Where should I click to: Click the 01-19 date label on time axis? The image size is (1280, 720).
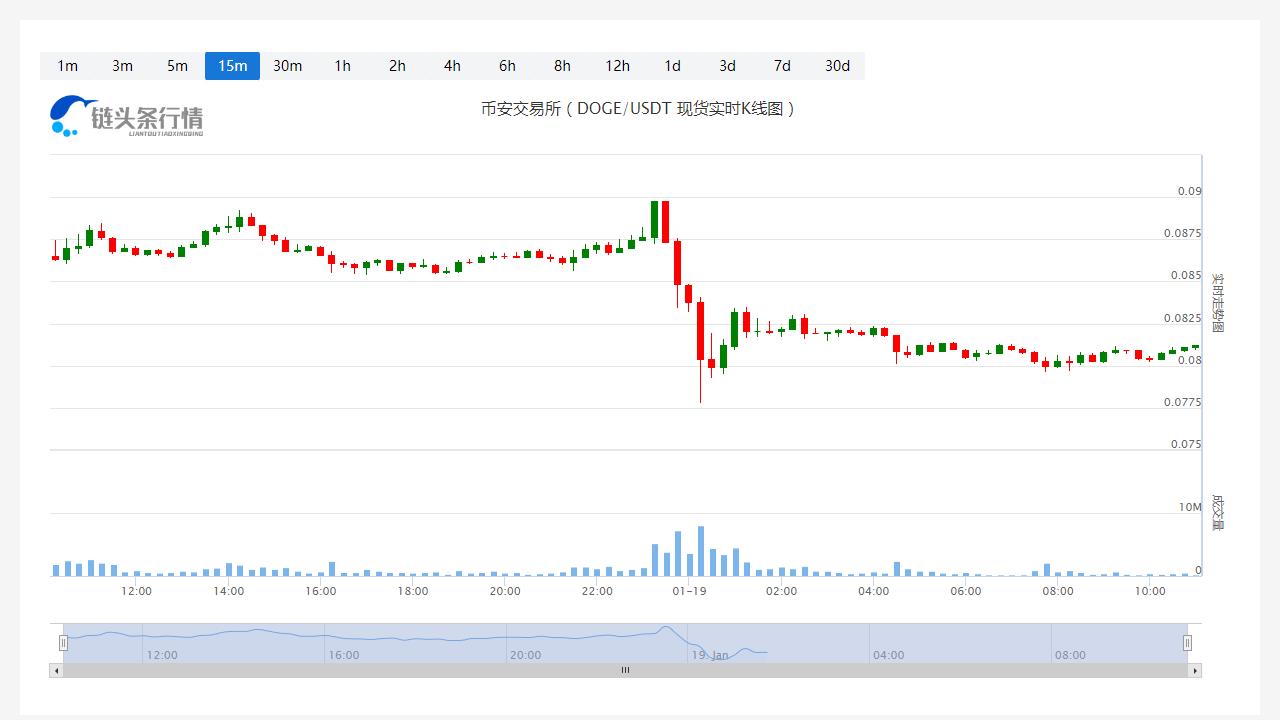coord(689,591)
